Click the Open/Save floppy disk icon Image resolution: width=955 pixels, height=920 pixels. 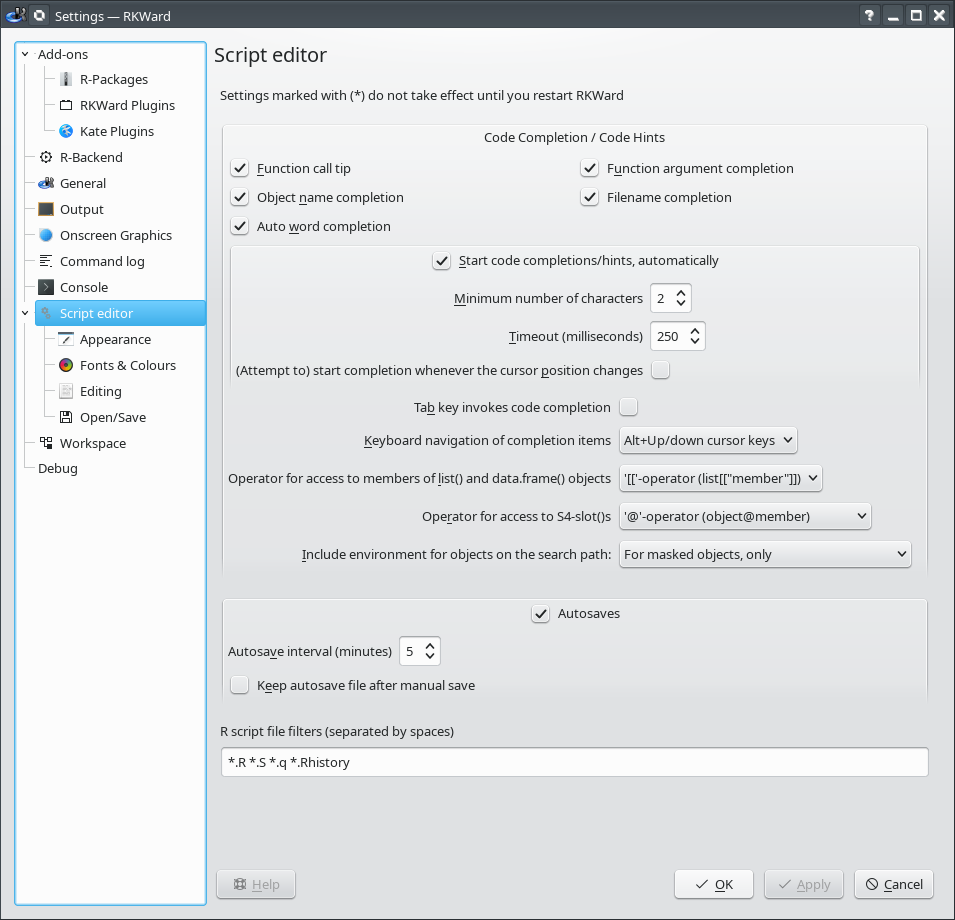pyautogui.click(x=66, y=417)
